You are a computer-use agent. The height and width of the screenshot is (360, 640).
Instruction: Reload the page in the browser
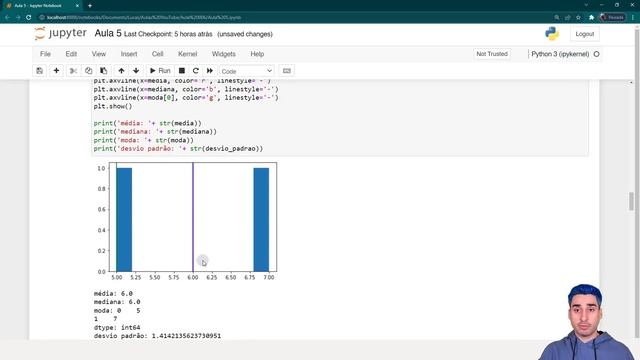29,18
